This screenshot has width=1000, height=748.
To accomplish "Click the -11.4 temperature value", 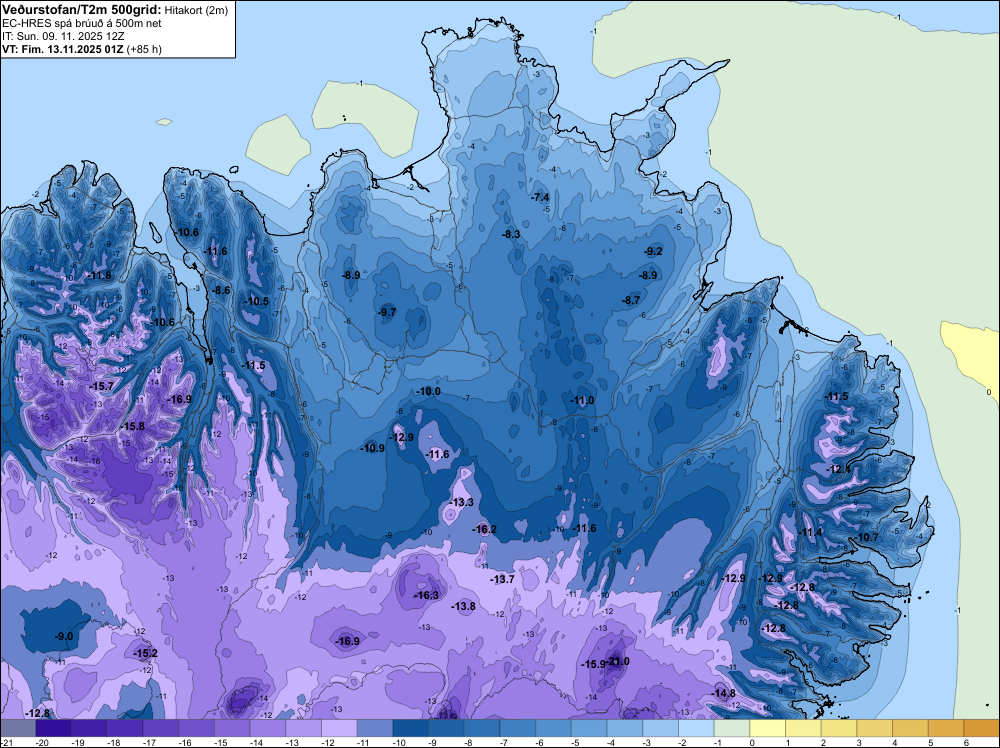I will click(811, 532).
